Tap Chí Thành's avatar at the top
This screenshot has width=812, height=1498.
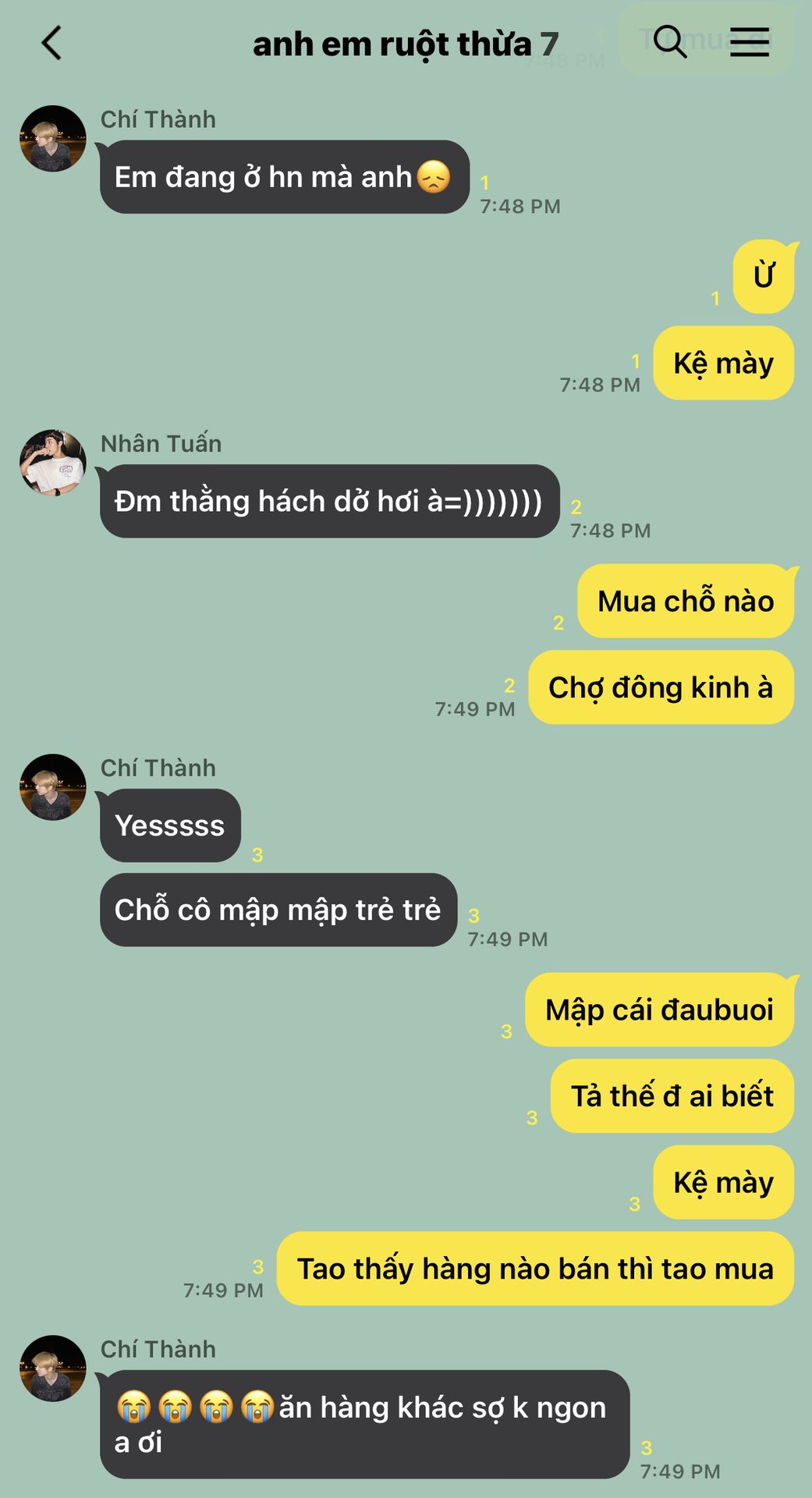tap(53, 139)
